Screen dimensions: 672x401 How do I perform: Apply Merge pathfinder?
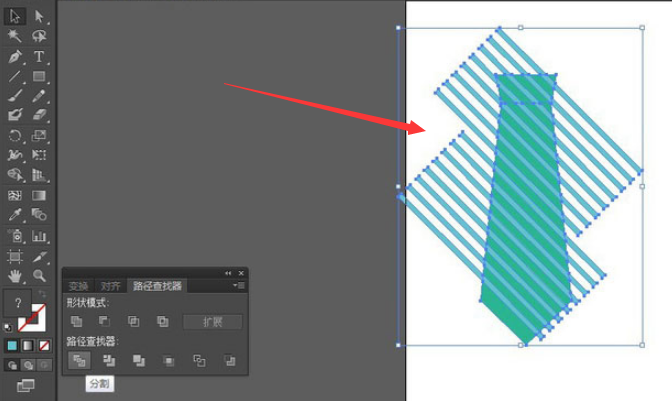pyautogui.click(x=138, y=361)
